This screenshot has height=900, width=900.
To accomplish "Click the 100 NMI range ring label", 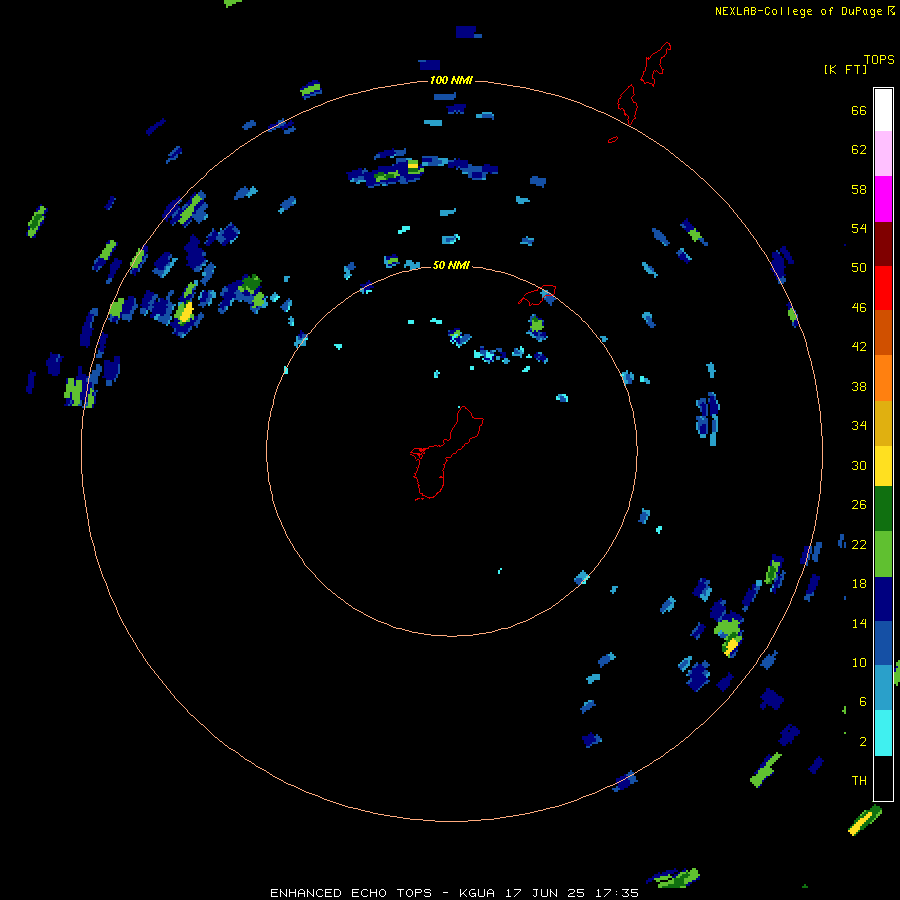I will click(451, 80).
